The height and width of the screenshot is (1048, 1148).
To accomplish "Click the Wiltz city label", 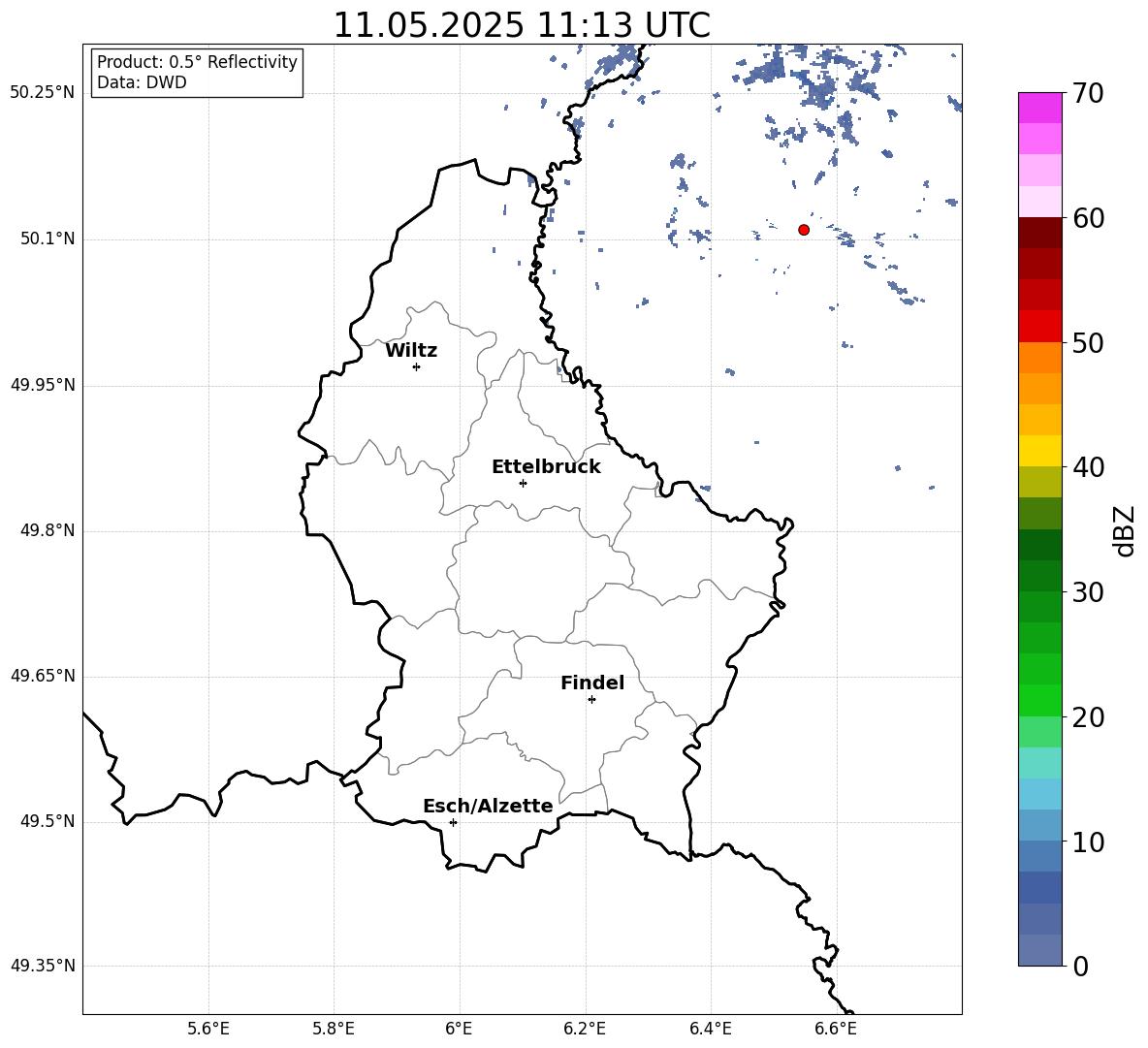I will click(x=411, y=351).
